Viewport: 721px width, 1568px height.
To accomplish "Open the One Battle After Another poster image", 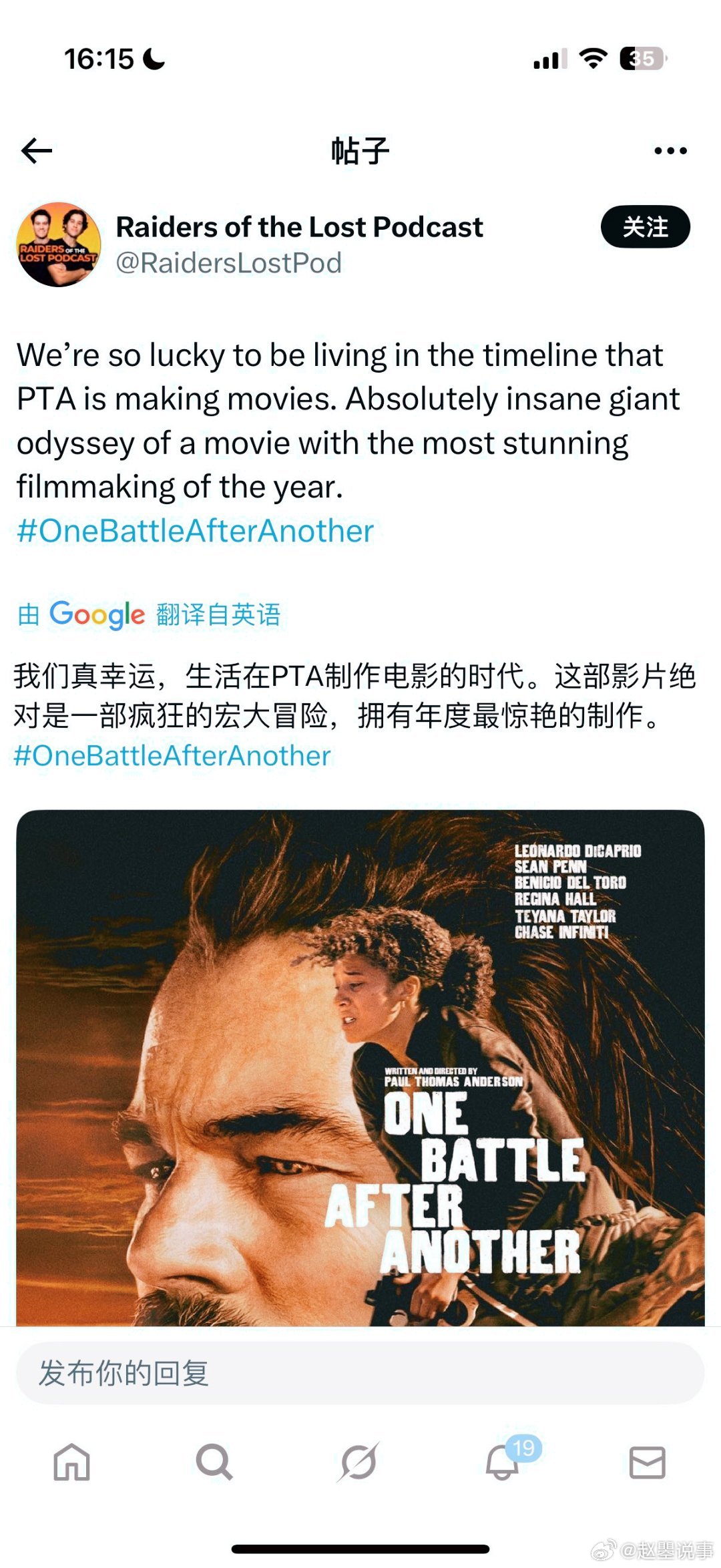I will (360, 1068).
